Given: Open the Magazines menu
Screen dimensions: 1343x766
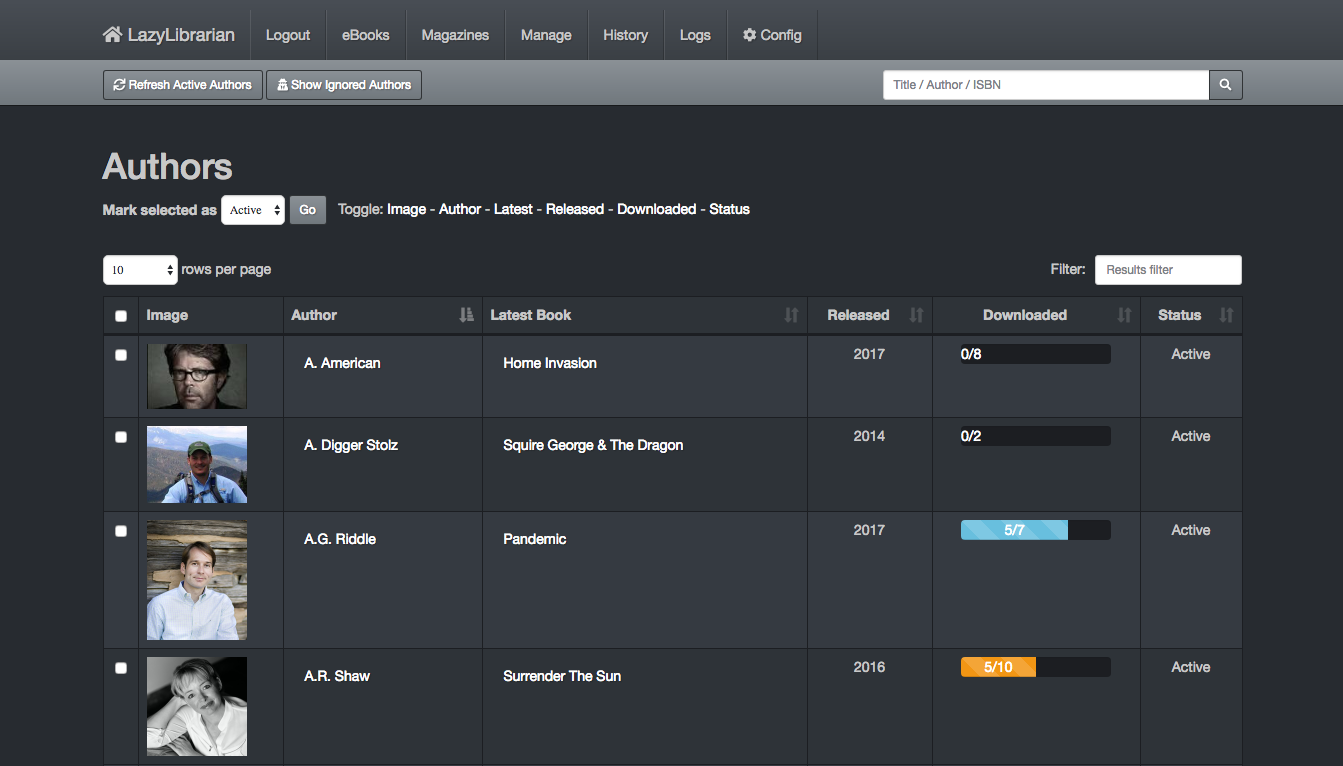Looking at the screenshot, I should [455, 35].
